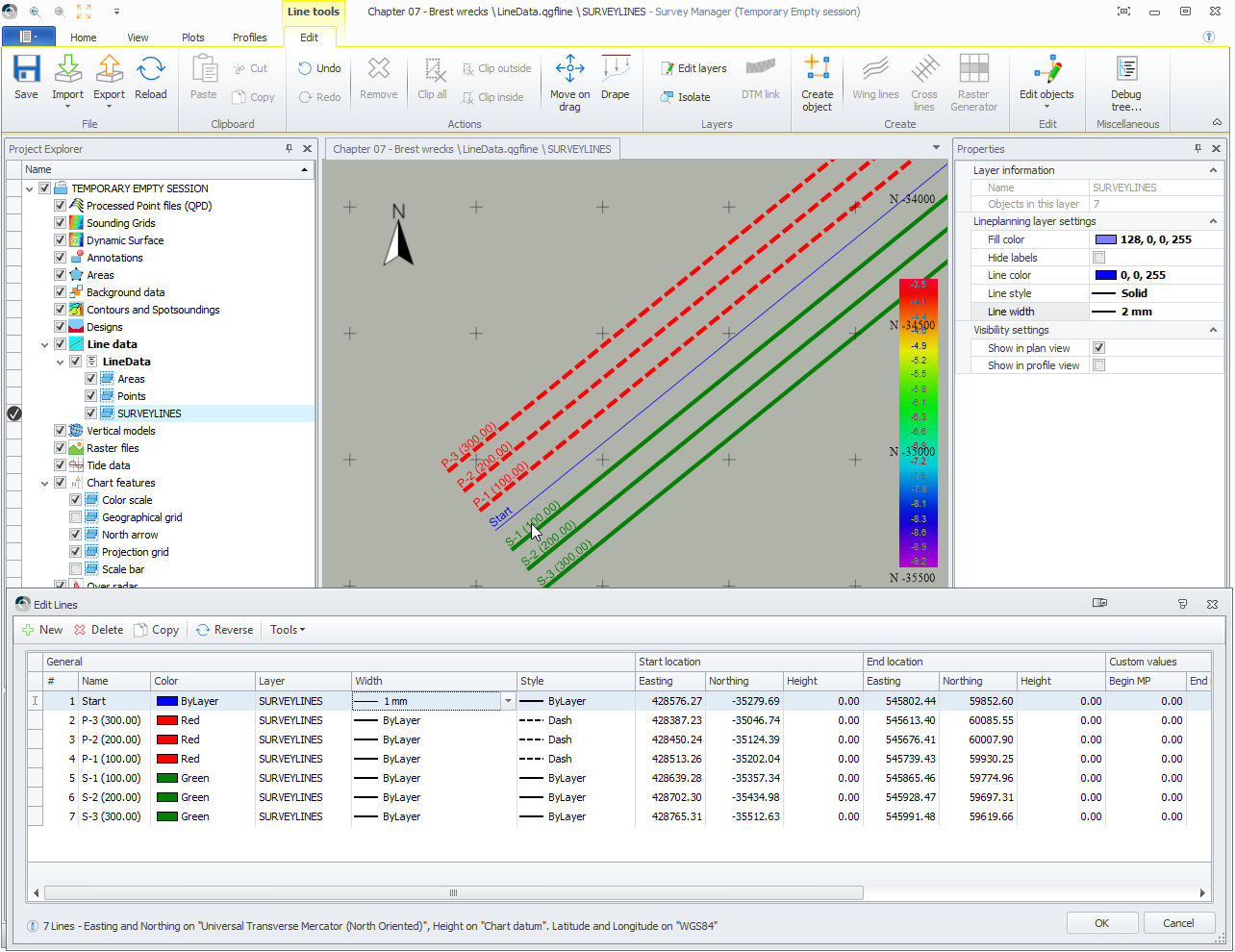Open the Width dropdown for Start line
The width and height of the screenshot is (1235, 952).
coord(508,701)
